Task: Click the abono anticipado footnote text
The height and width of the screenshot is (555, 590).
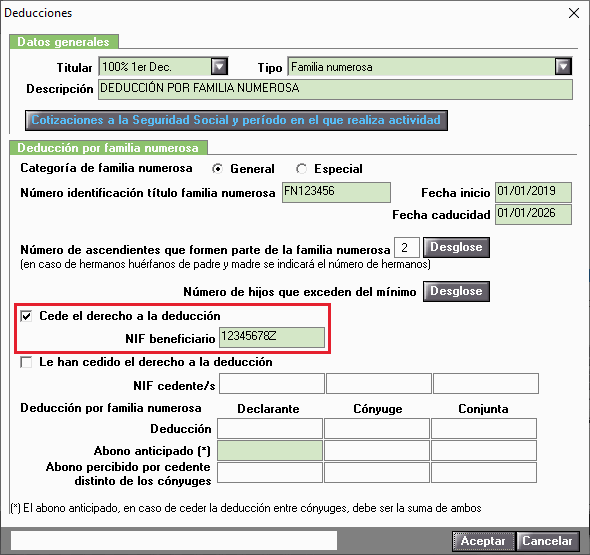Action: tap(246, 508)
